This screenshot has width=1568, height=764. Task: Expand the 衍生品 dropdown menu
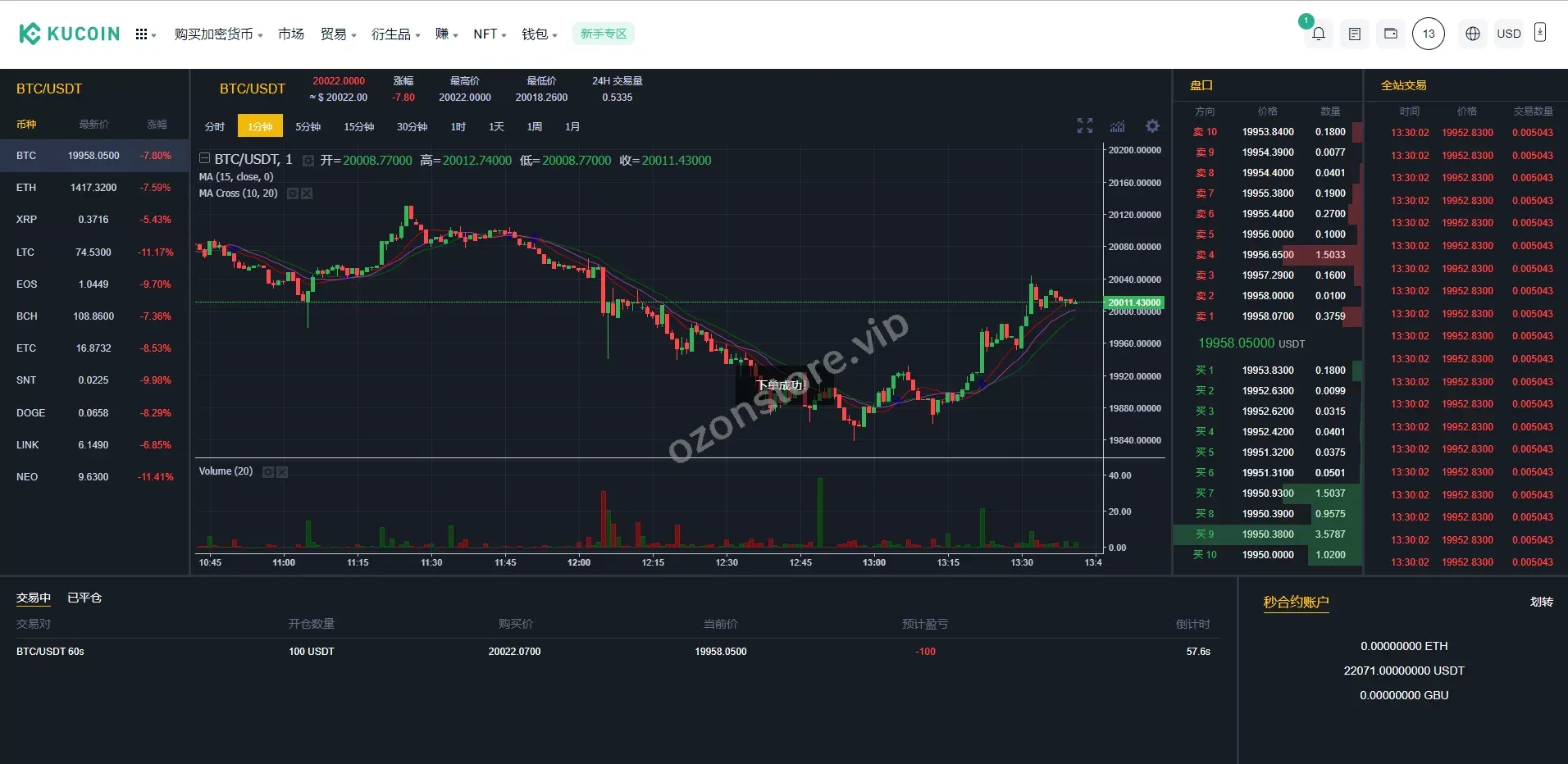(395, 34)
